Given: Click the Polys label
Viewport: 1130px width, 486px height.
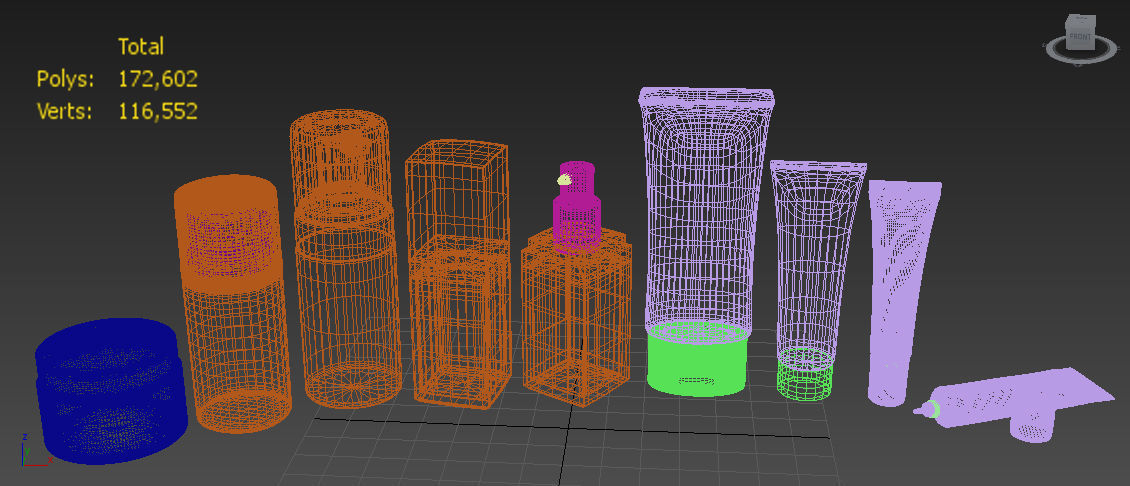Looking at the screenshot, I should tap(66, 79).
